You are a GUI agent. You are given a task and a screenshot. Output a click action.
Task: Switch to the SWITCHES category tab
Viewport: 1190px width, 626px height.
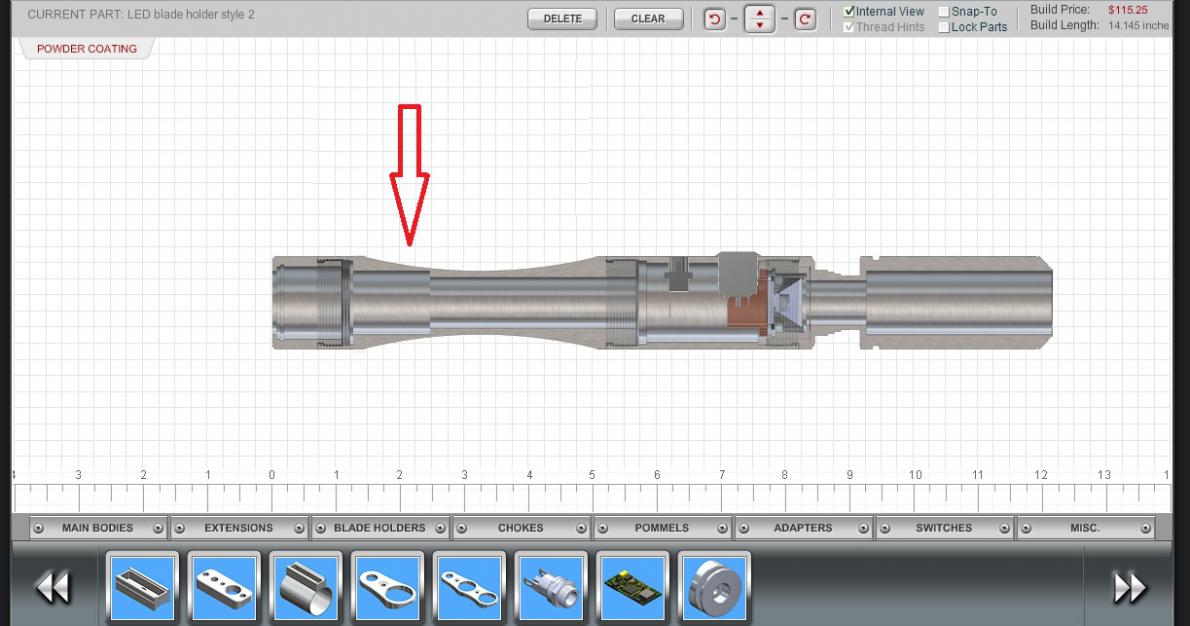pyautogui.click(x=943, y=528)
